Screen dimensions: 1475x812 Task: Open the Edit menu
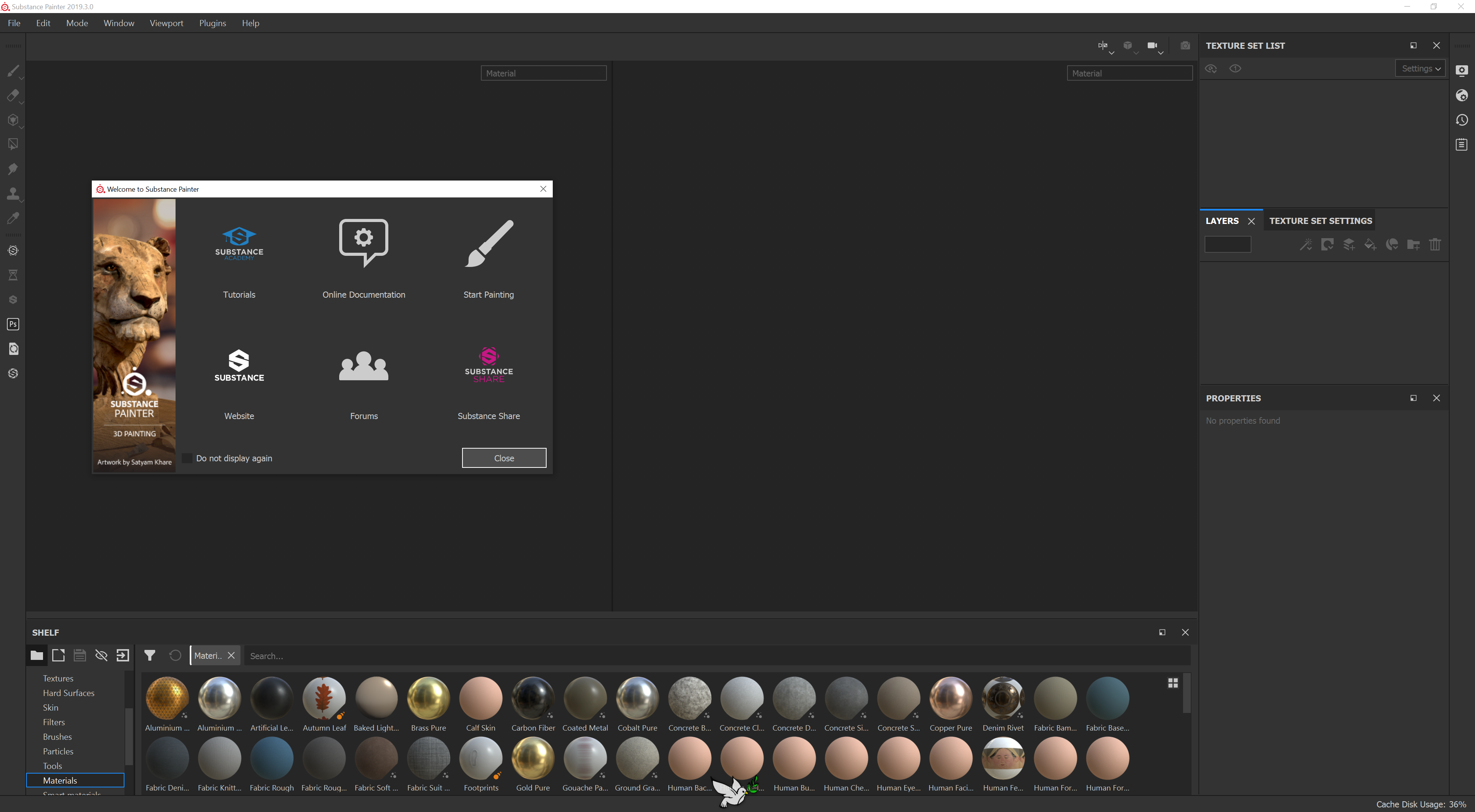43,23
